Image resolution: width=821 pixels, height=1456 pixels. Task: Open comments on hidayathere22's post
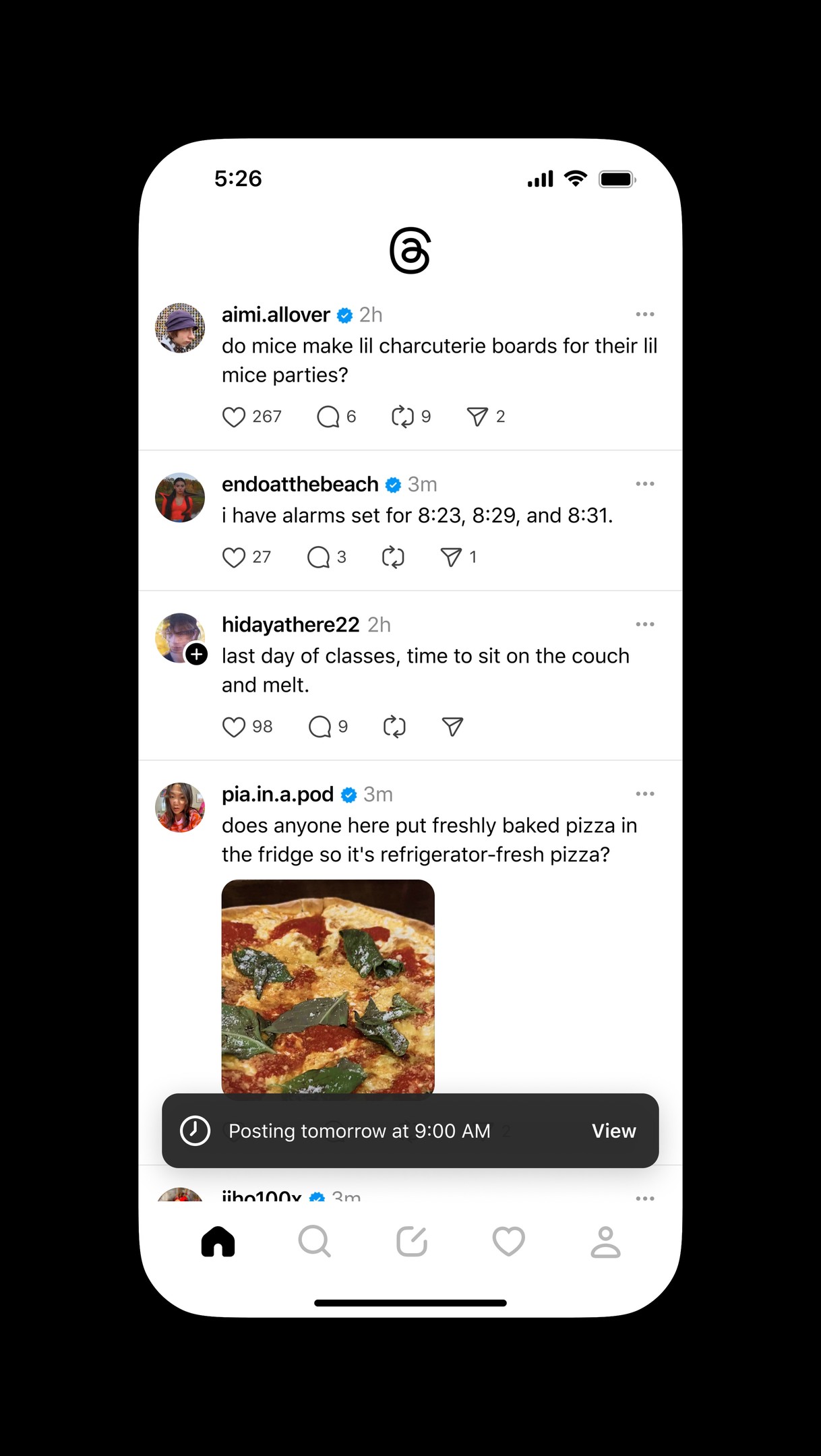point(320,727)
